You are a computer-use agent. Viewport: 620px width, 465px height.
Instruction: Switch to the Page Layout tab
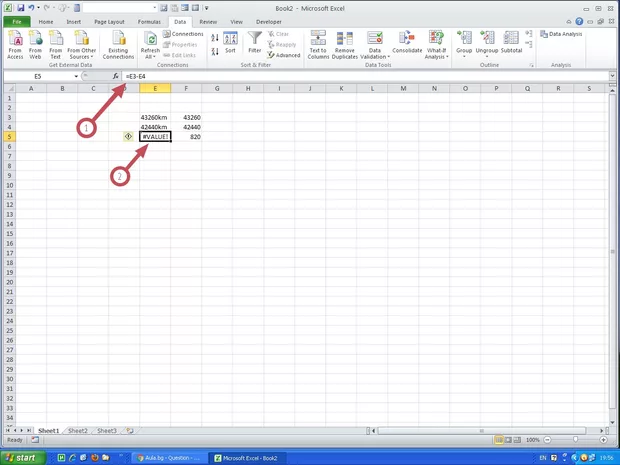click(x=109, y=22)
